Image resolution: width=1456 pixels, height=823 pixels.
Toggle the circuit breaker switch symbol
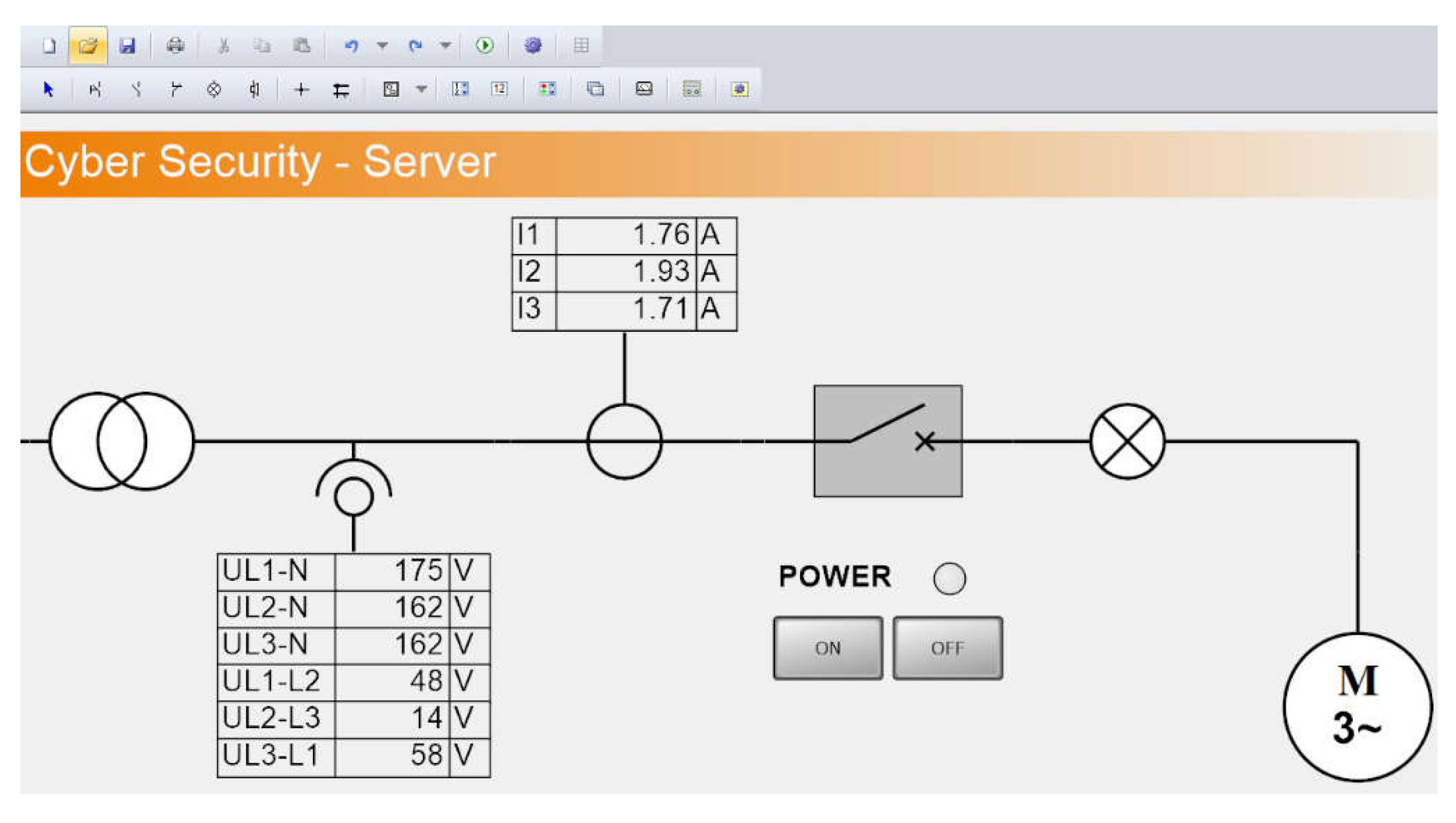tap(888, 441)
